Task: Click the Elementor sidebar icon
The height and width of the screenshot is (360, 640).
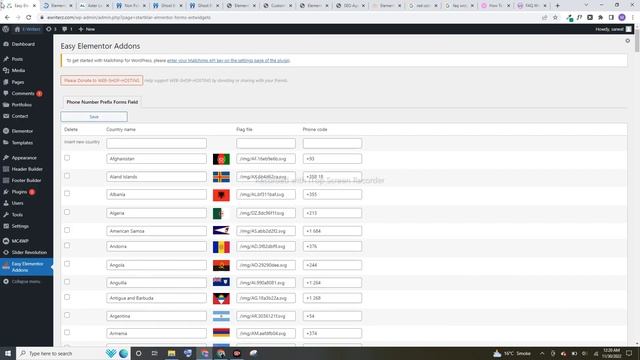Action: (6, 131)
